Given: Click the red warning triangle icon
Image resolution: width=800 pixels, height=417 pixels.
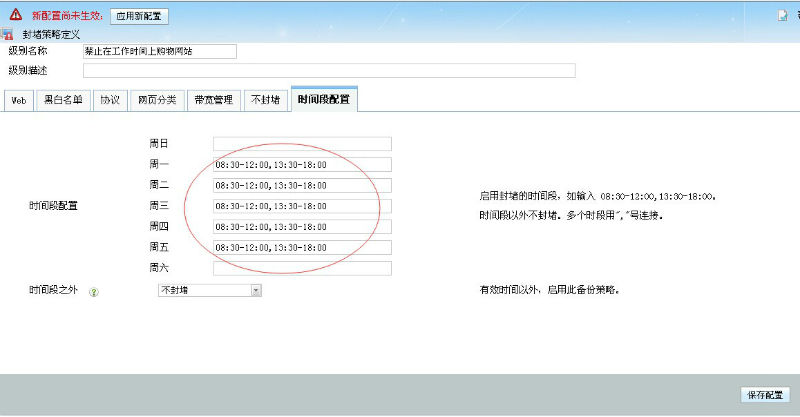Looking at the screenshot, I should [x=15, y=15].
